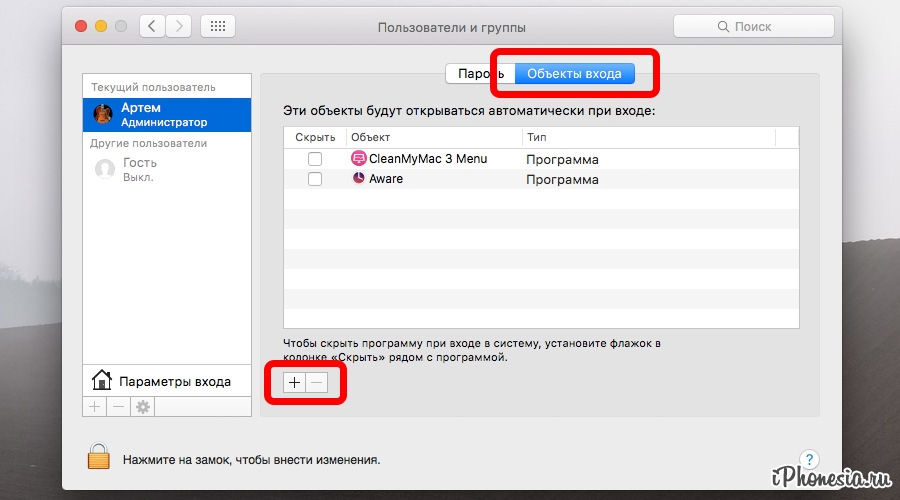Select the Гость user account
The height and width of the screenshot is (500, 900).
[167, 169]
